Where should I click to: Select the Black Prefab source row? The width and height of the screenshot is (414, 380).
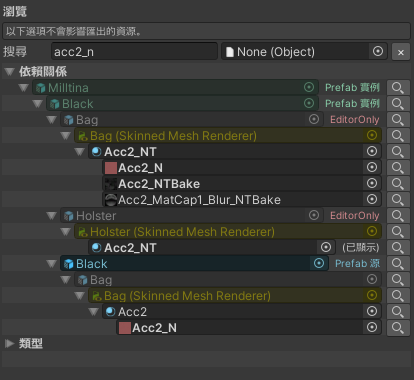coord(194,264)
